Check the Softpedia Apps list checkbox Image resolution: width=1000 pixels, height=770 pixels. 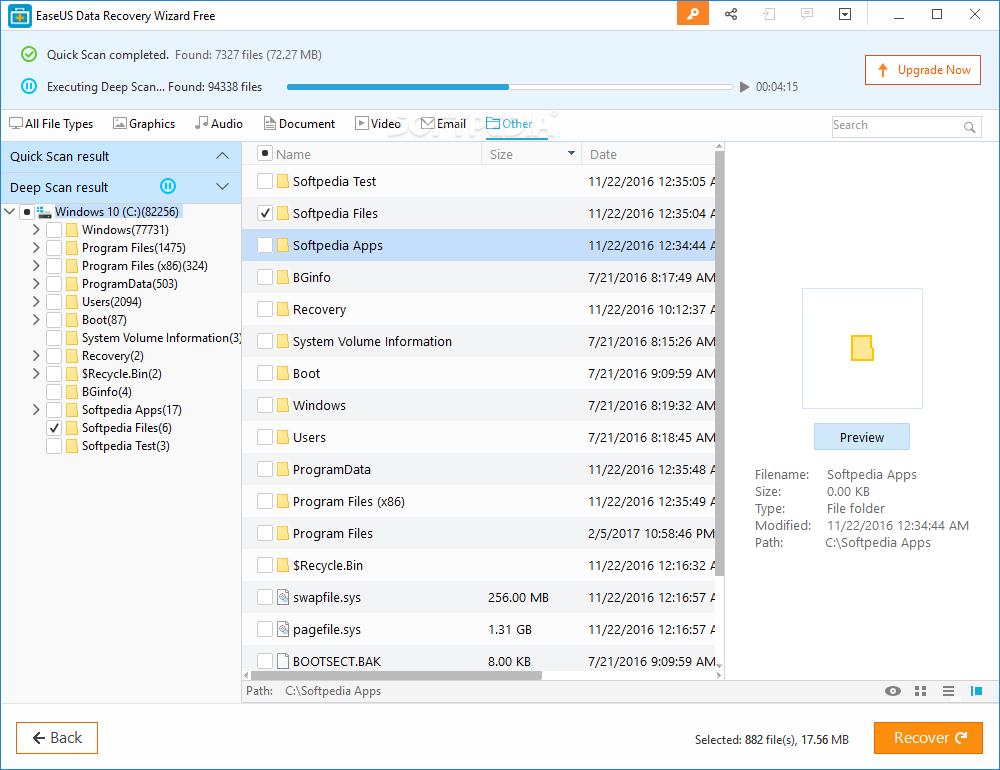coord(265,245)
